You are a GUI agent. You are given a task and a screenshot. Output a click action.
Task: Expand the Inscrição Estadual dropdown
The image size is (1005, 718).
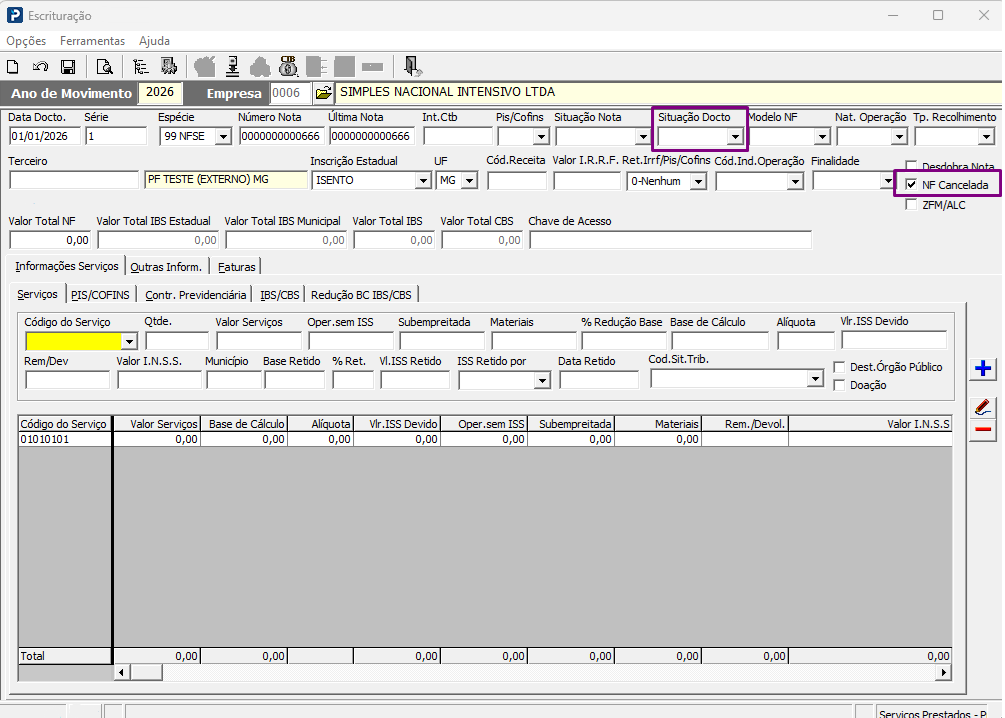[x=423, y=181]
